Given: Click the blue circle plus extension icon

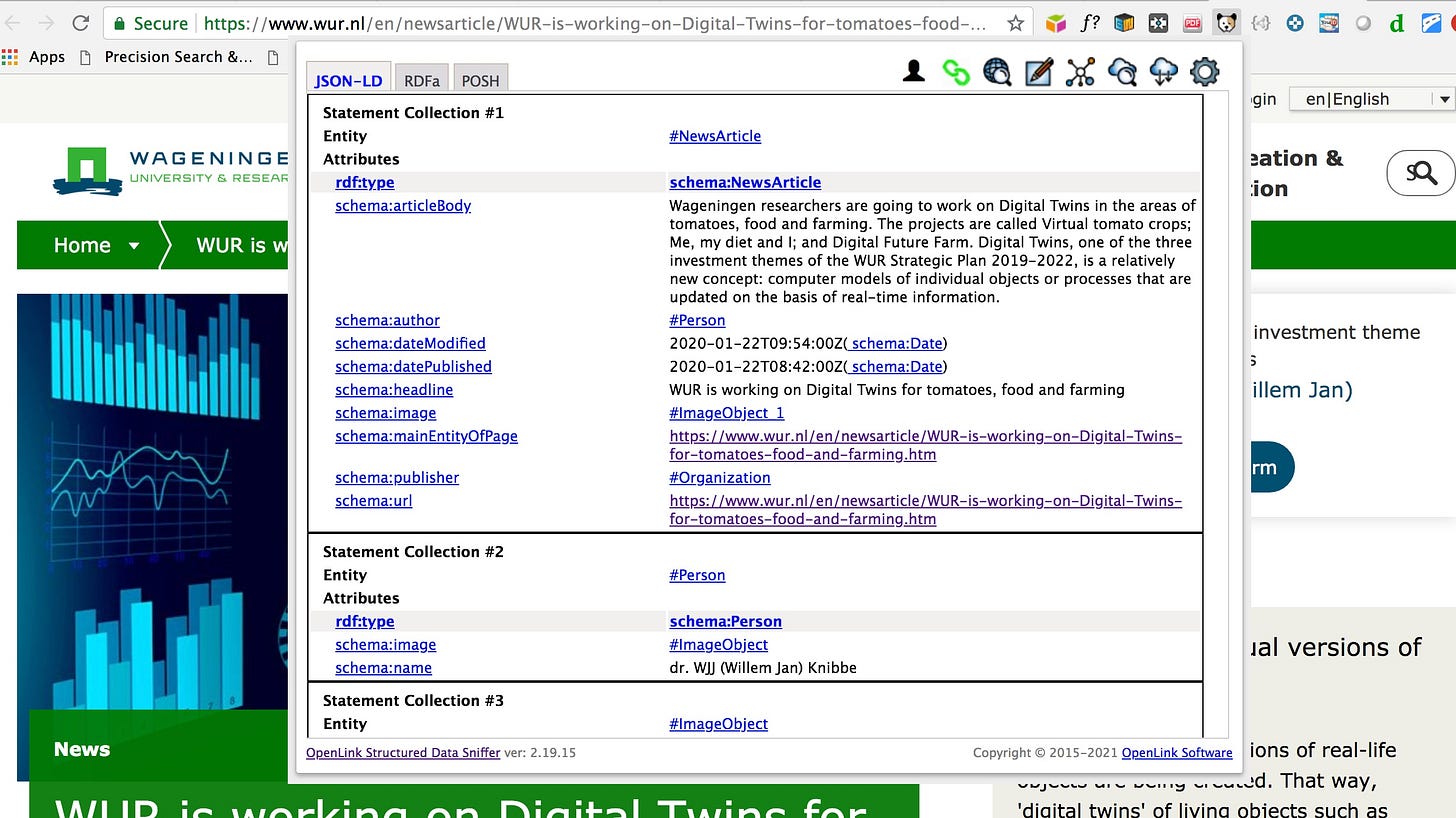Looking at the screenshot, I should point(1295,23).
